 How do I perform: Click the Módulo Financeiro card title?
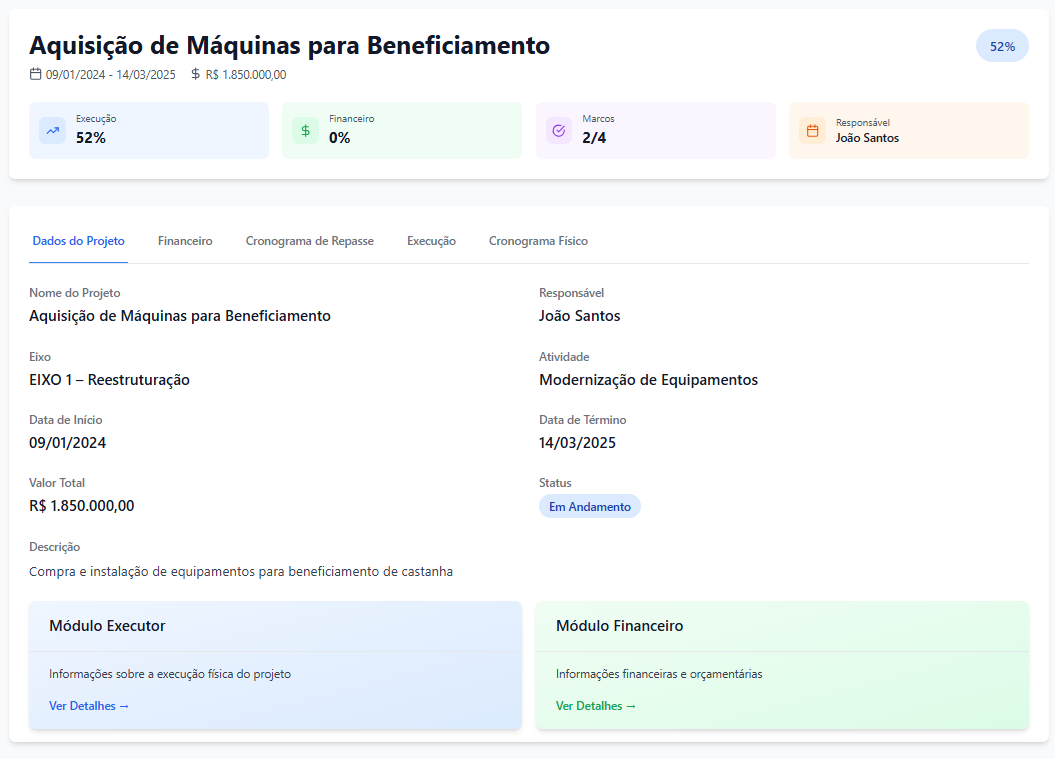click(620, 626)
